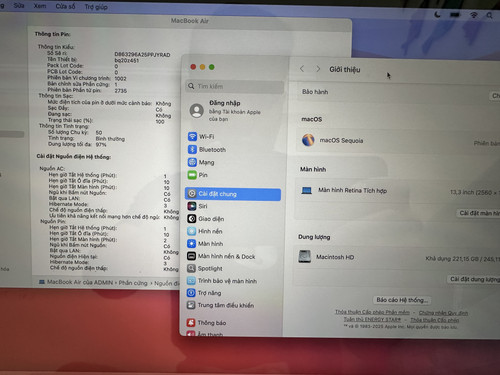Open Màn hình display settings in the sidebar
This screenshot has height=375, width=500.
tap(205, 244)
